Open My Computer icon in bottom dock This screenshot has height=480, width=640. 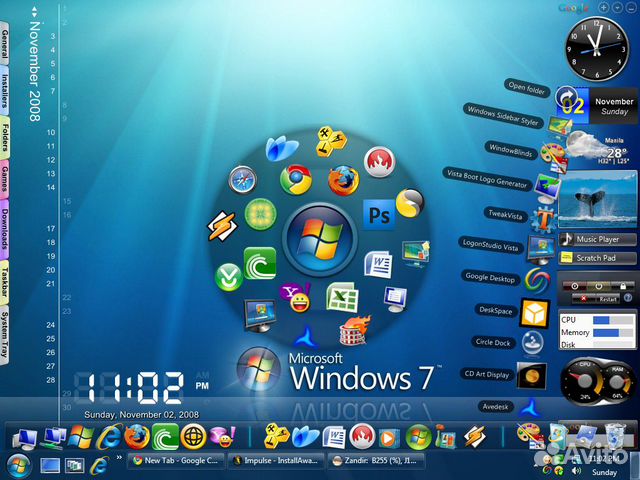[25, 439]
